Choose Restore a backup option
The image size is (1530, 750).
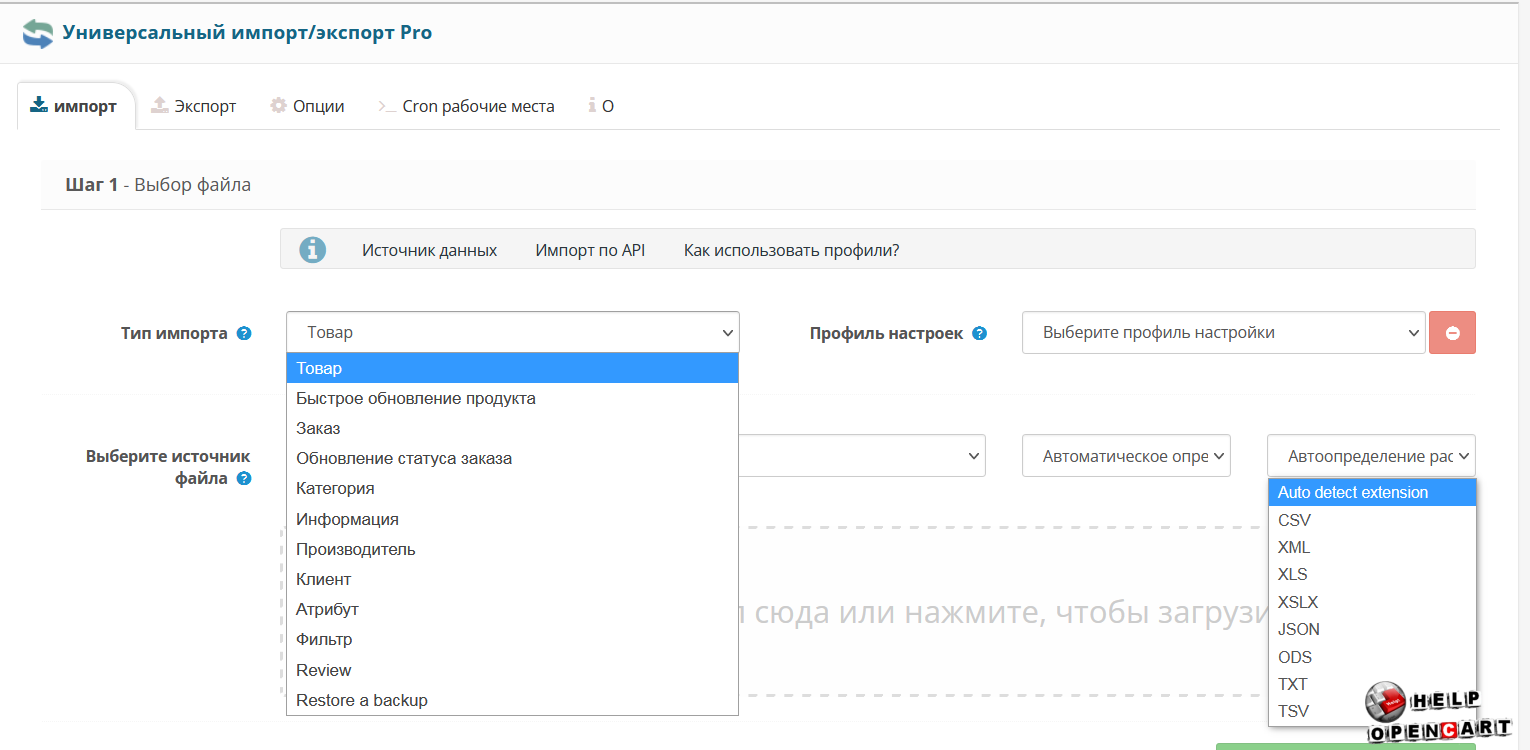362,701
